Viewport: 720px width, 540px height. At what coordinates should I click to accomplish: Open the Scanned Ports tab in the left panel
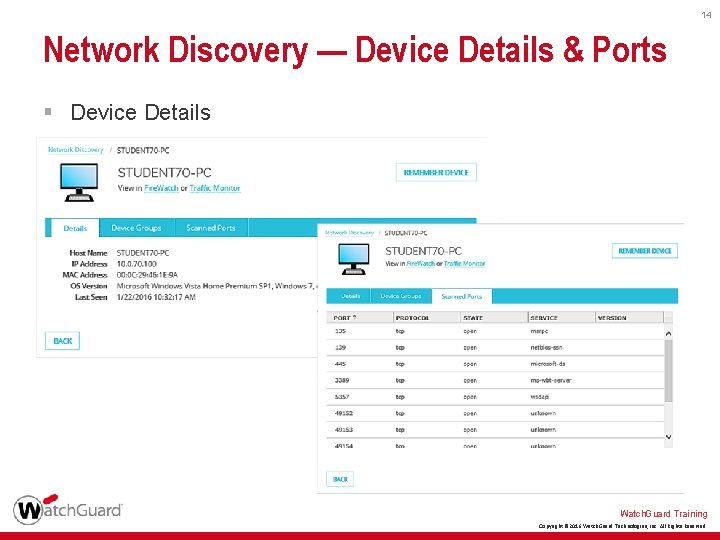pos(211,228)
